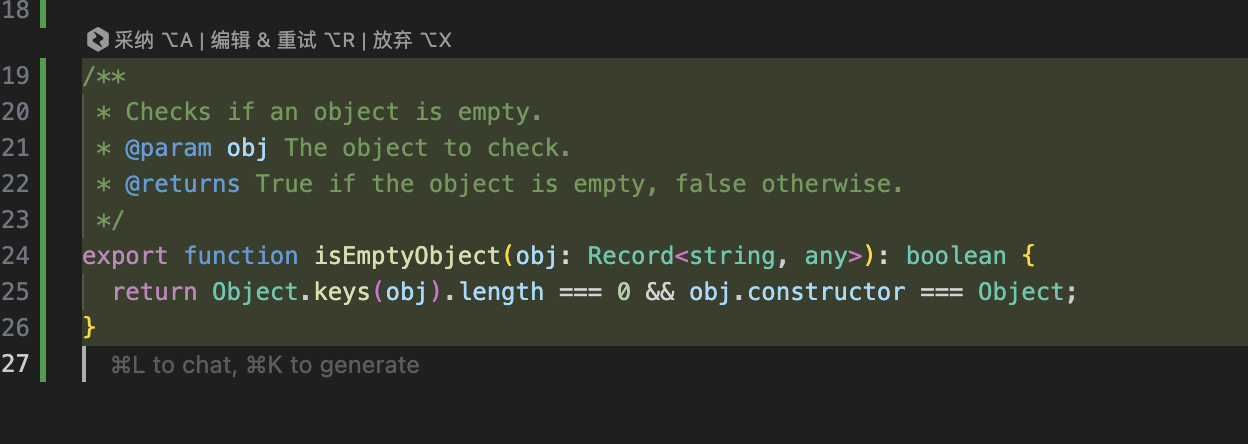Screen dimensions: 1248x444
Task: Click the AI assistant icon beside 采纳
Action: click(97, 40)
